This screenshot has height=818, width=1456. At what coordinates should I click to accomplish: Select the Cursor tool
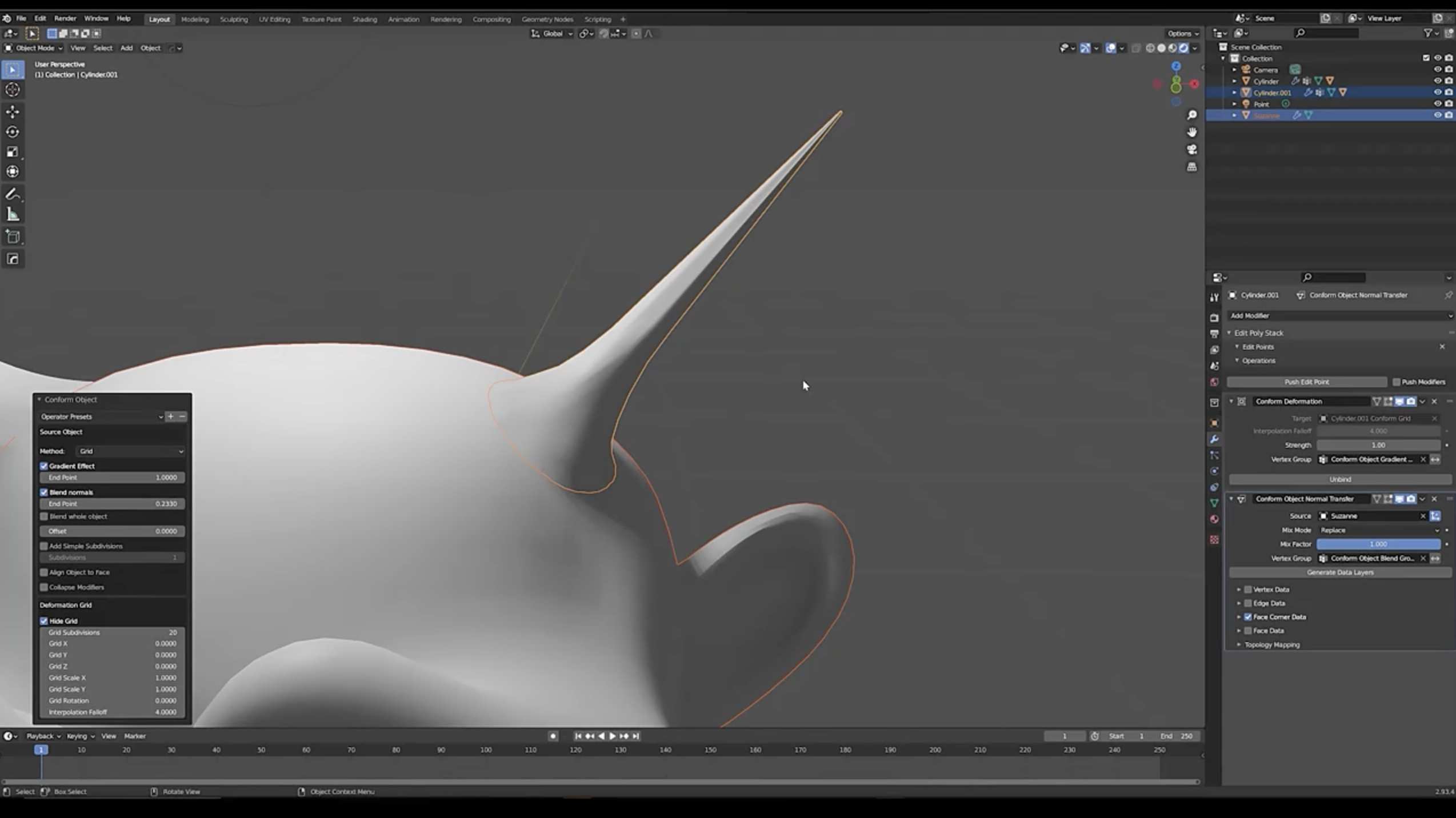[13, 90]
